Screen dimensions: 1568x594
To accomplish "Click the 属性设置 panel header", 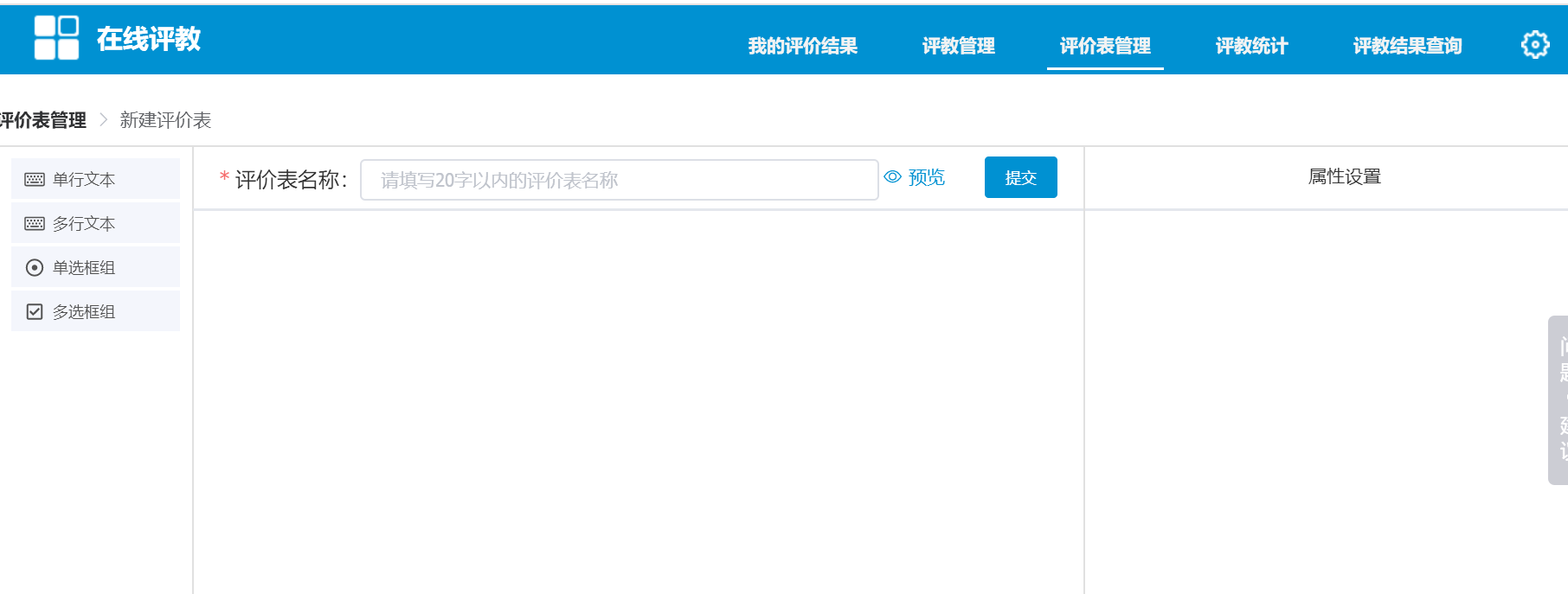I will (x=1344, y=176).
